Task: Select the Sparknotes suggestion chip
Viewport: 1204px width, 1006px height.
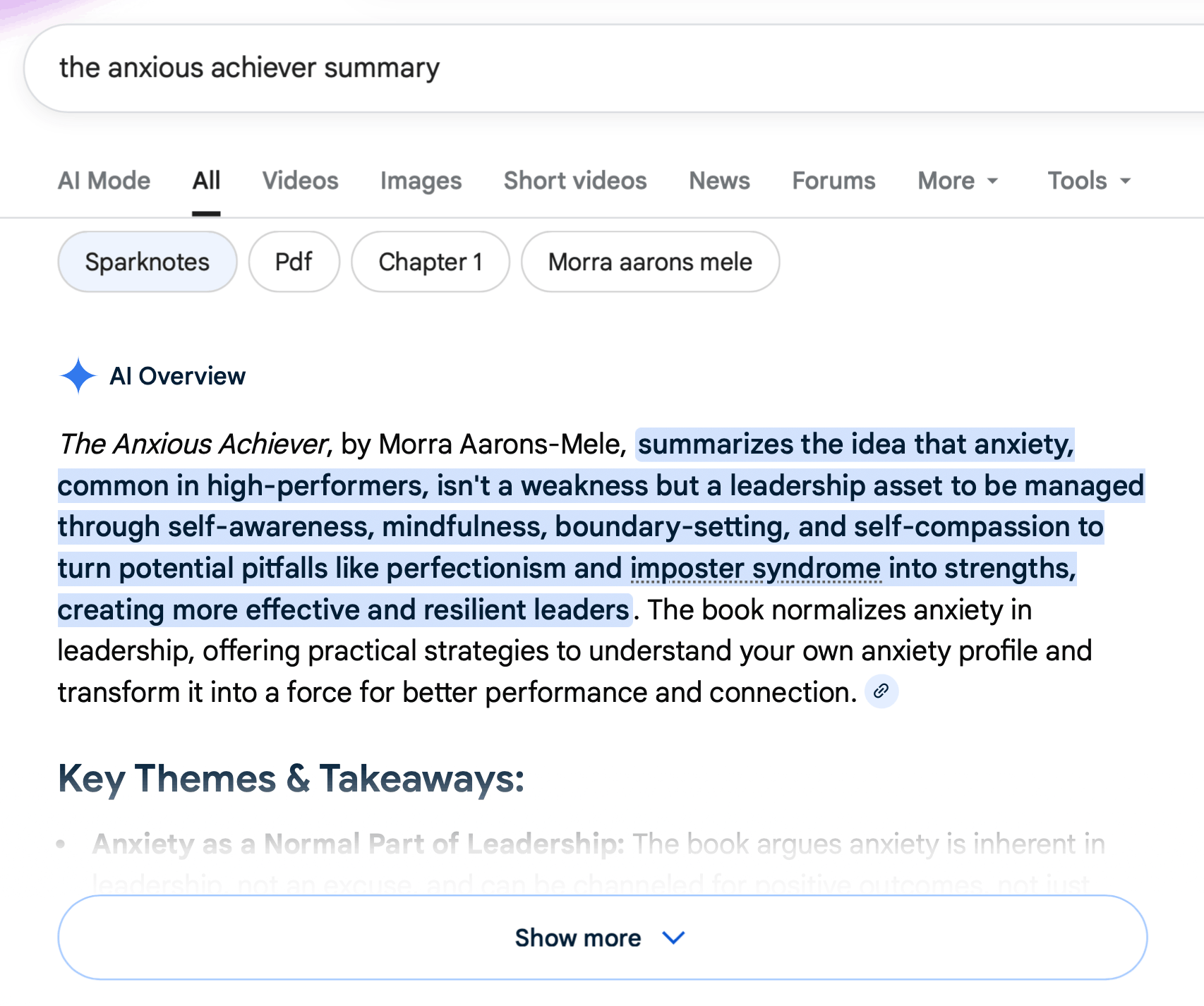Action: [148, 262]
